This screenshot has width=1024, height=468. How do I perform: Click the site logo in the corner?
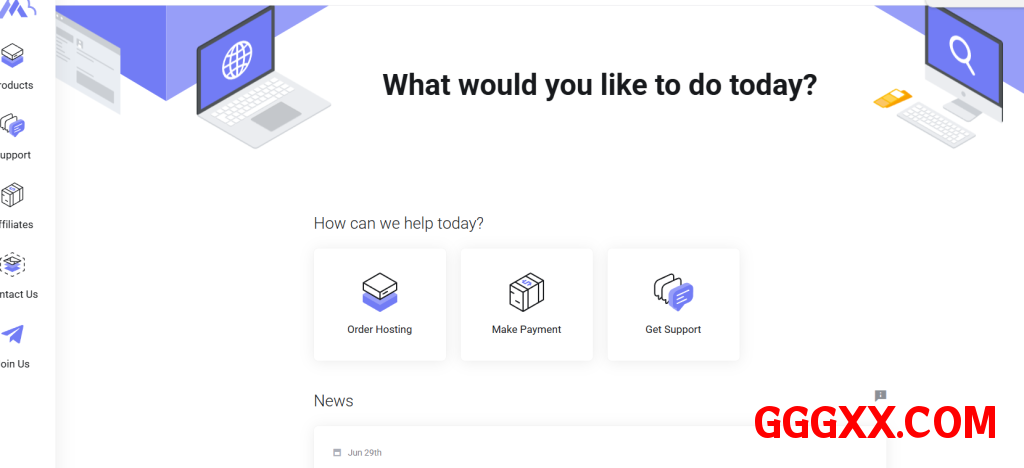[20, 8]
